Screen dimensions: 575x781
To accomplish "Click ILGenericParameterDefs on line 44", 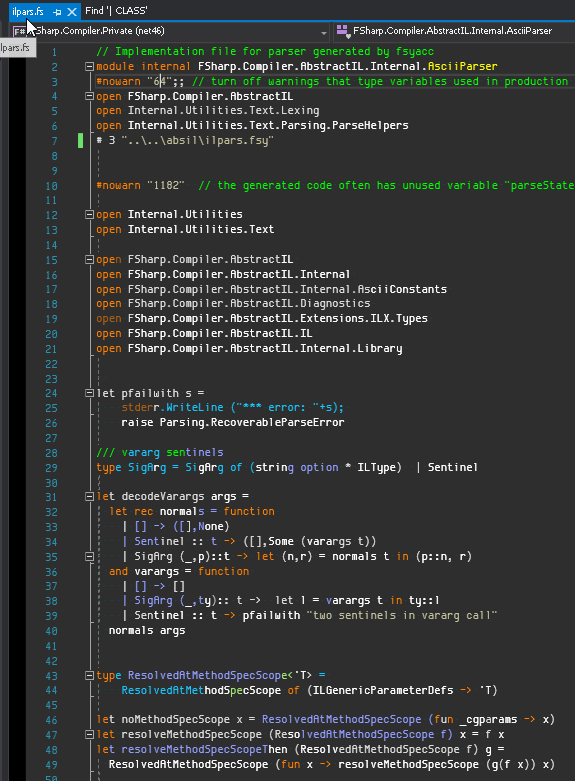I will click(384, 690).
